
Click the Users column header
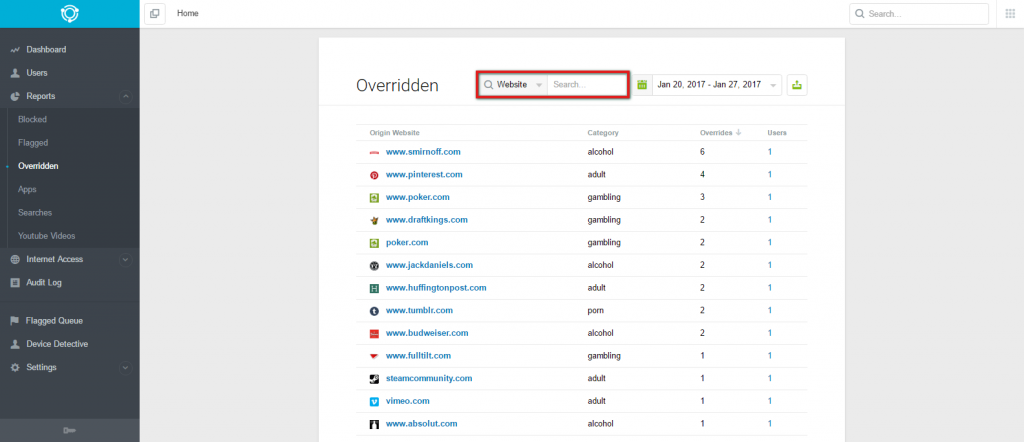coord(777,133)
